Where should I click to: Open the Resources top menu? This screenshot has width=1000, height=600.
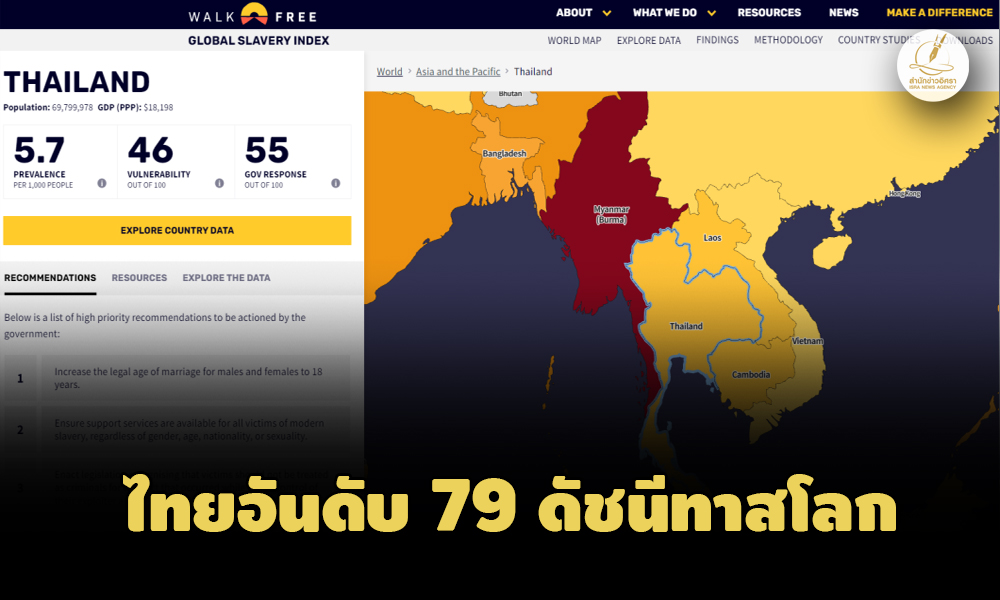(x=769, y=13)
